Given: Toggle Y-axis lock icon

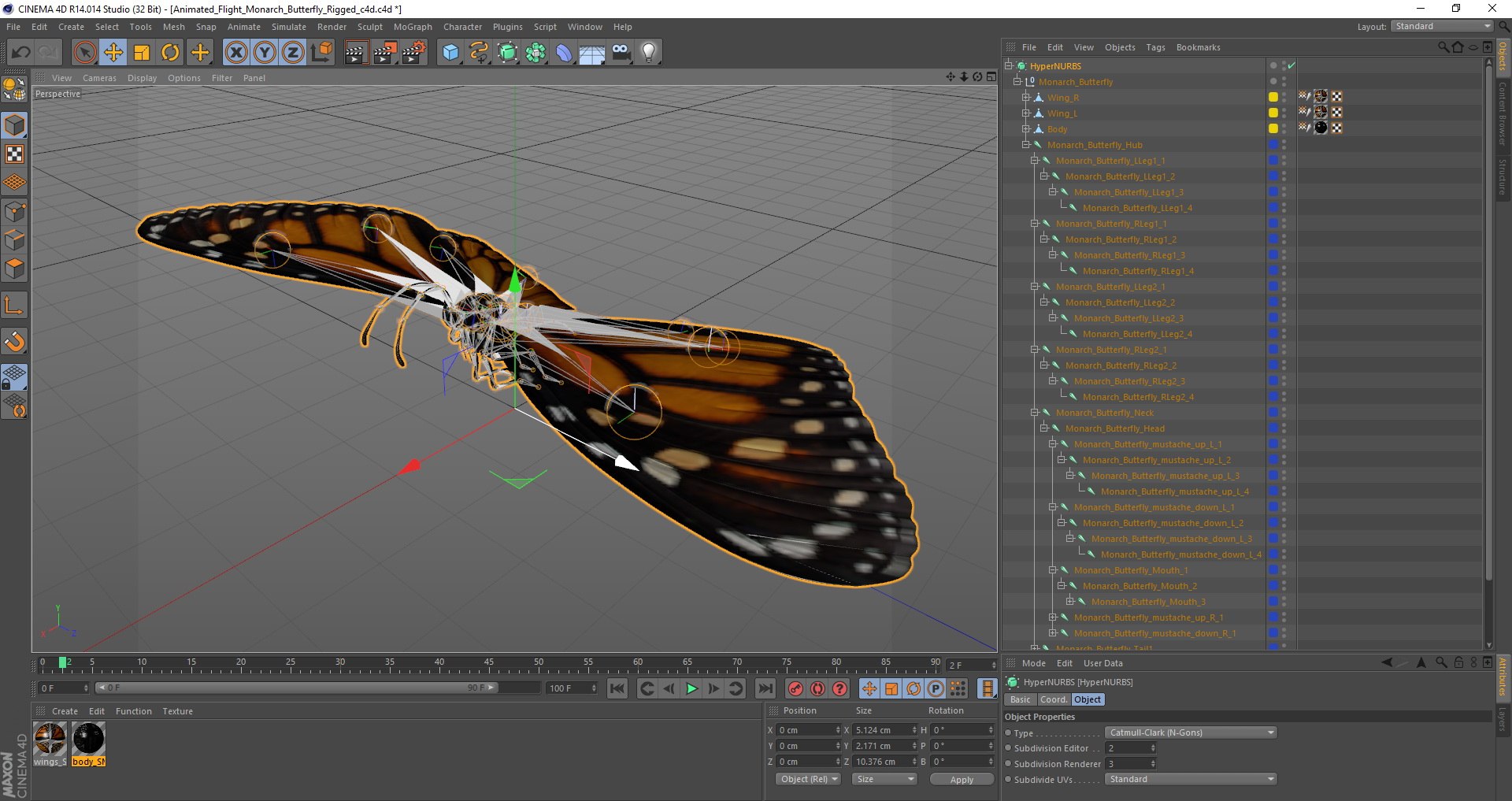Looking at the screenshot, I should (x=265, y=53).
